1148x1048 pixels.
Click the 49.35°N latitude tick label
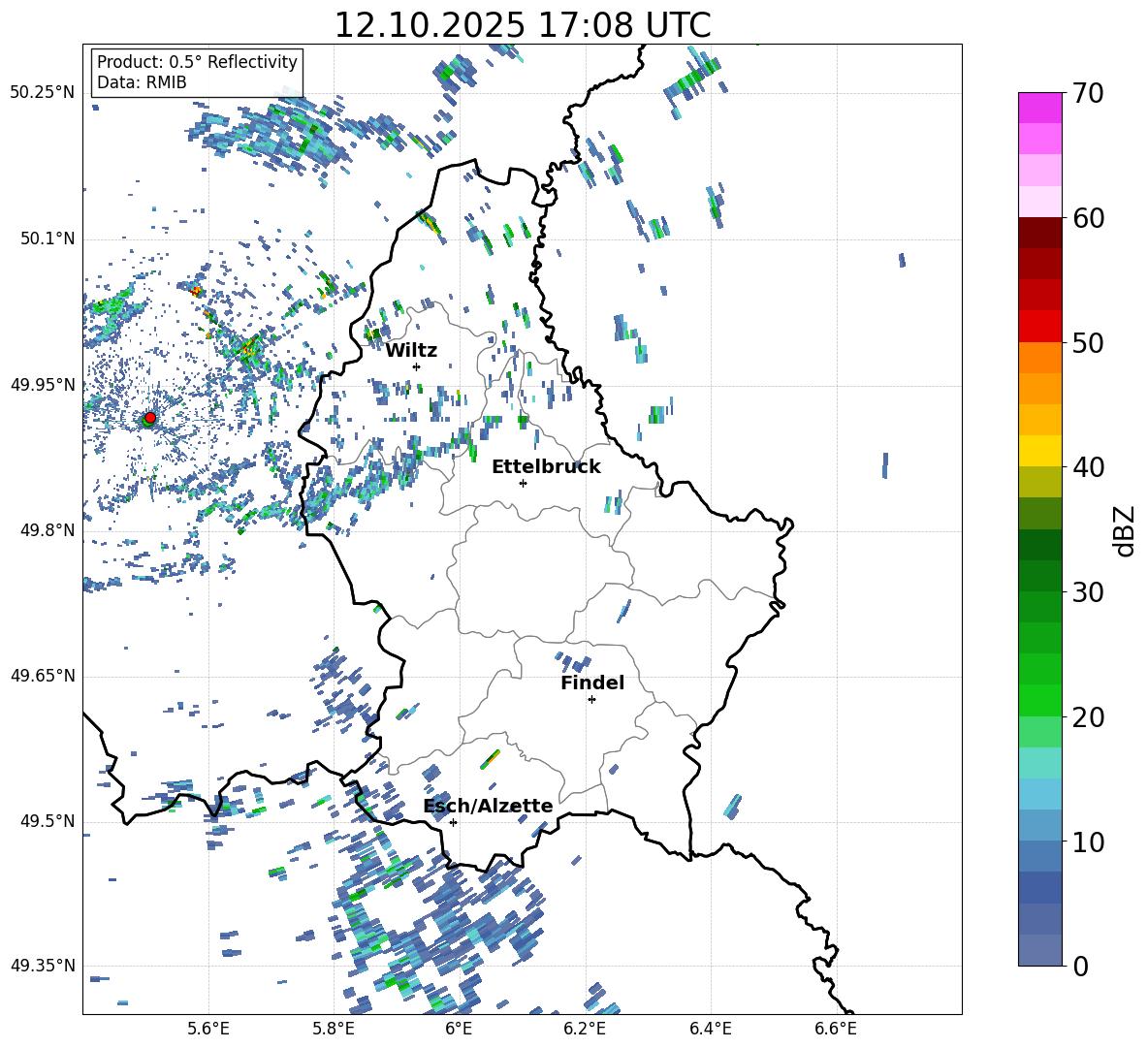coord(43,966)
